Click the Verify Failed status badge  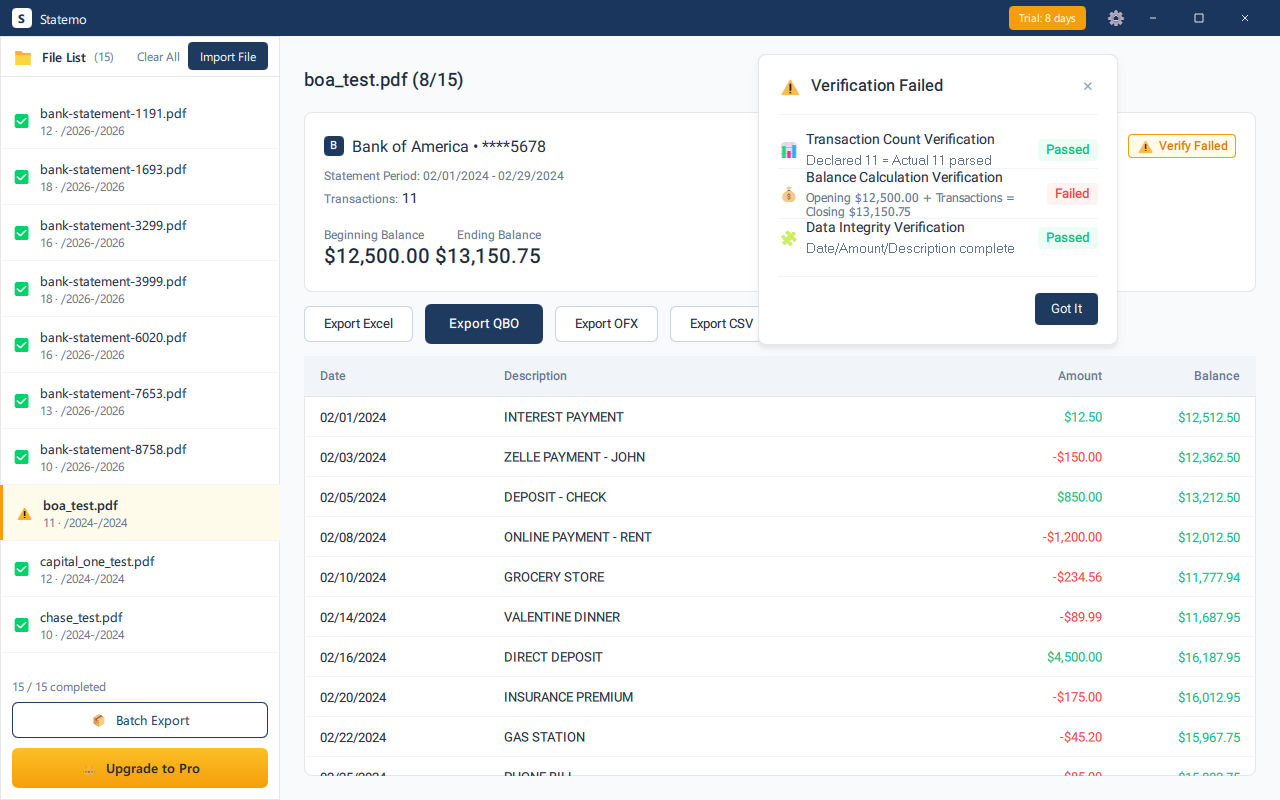[1182, 146]
